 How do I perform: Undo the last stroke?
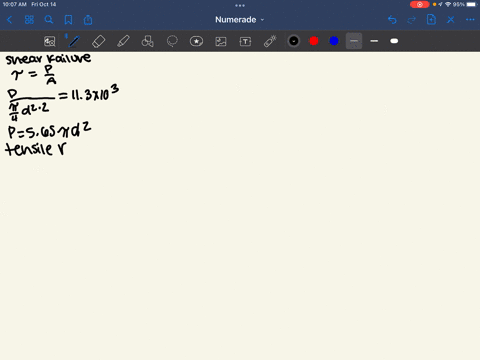(x=392, y=20)
